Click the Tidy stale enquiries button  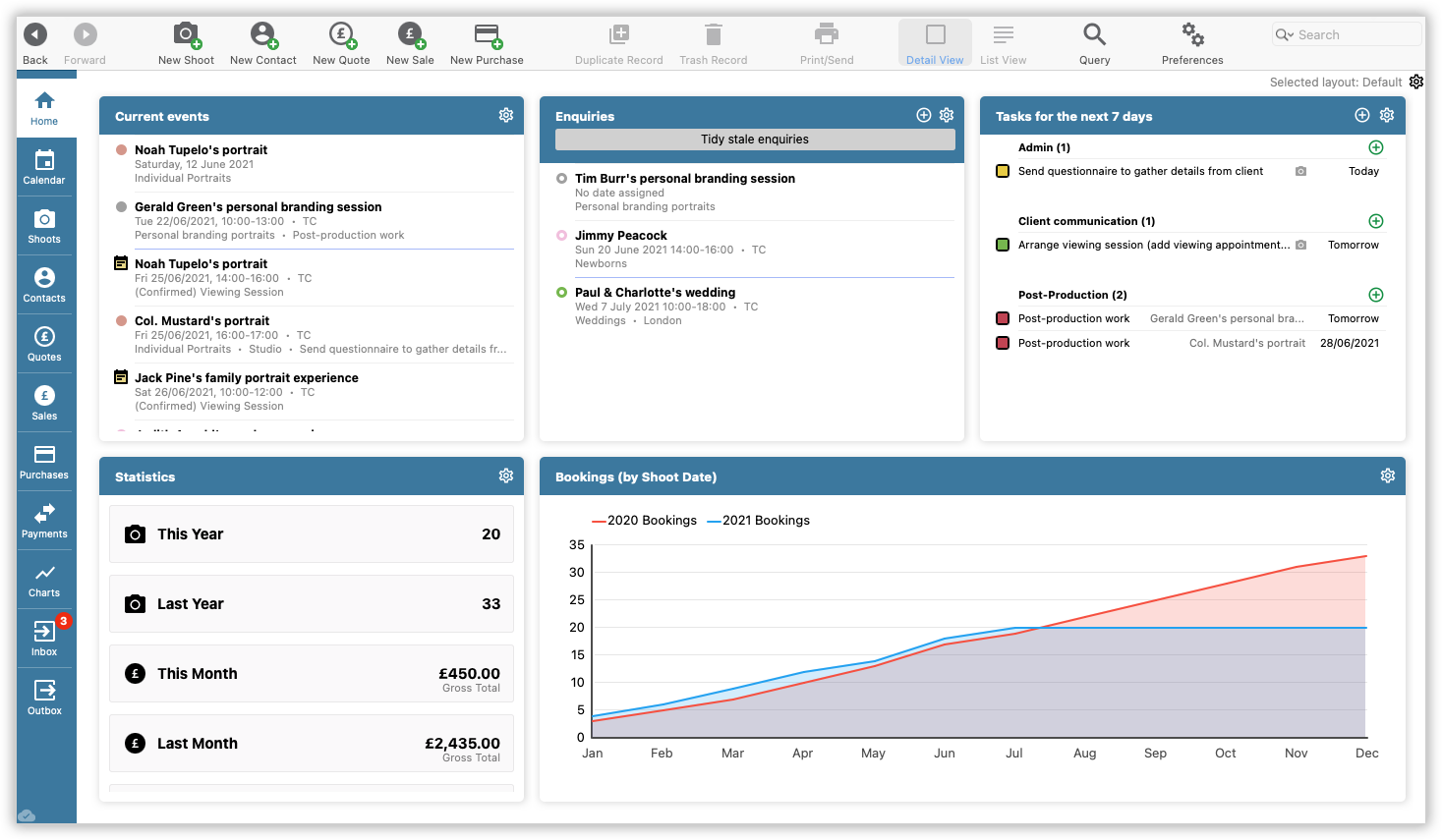tap(754, 140)
